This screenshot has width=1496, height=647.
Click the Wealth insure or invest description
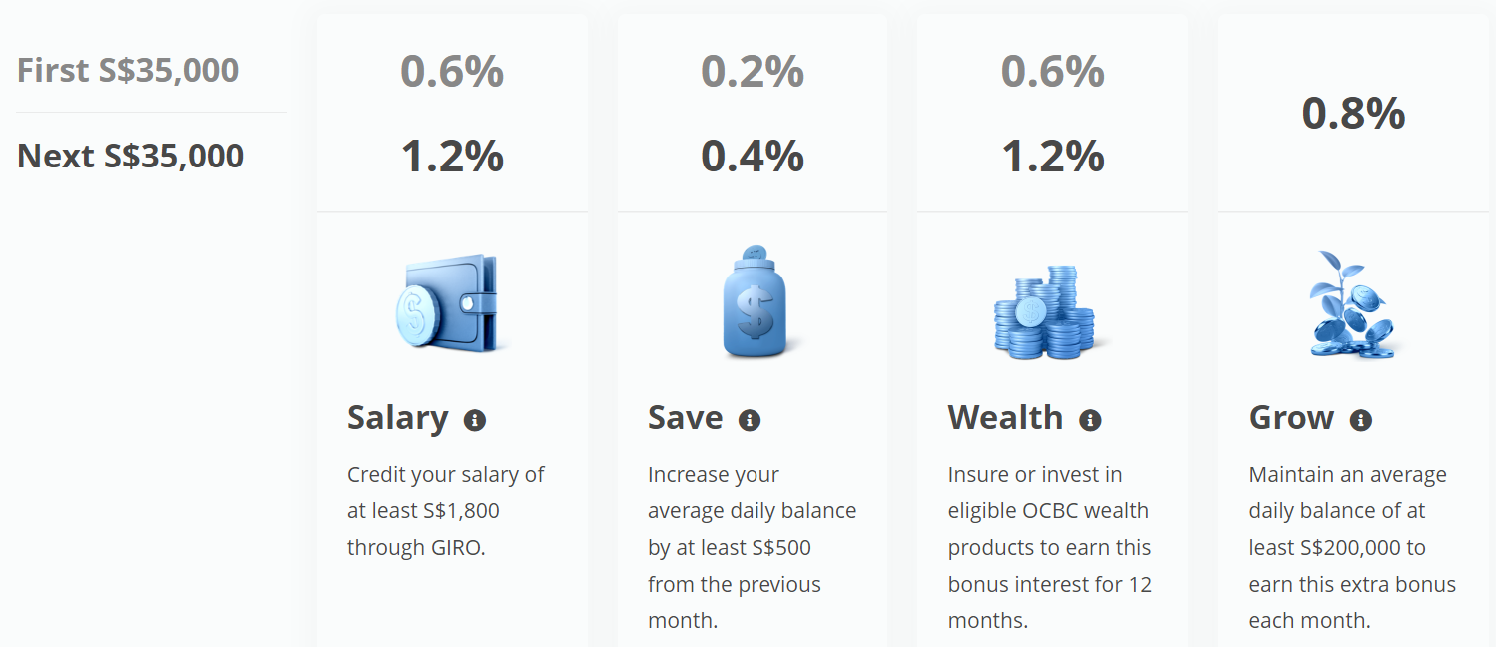pos(1050,547)
